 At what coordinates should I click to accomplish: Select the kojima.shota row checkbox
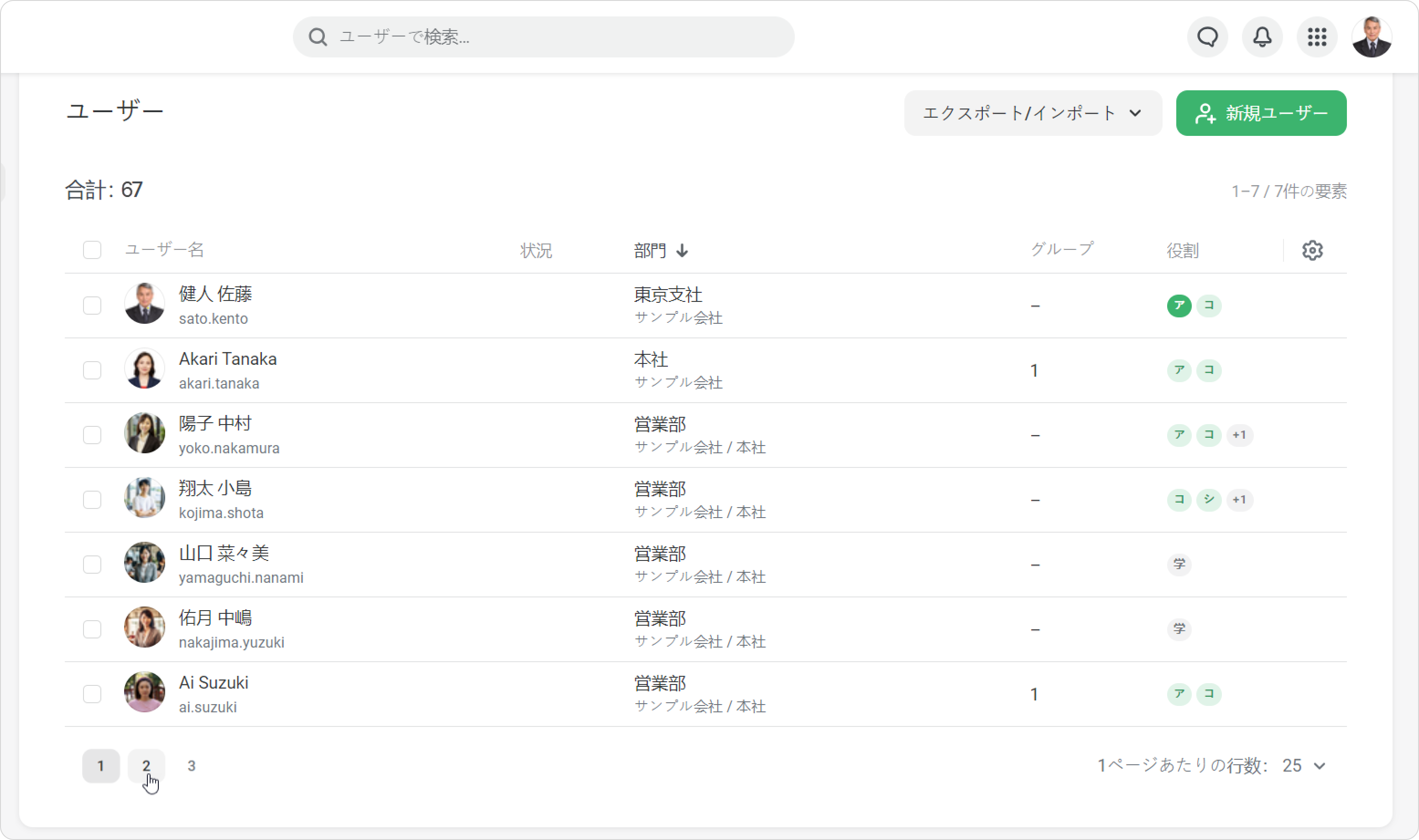(92, 500)
